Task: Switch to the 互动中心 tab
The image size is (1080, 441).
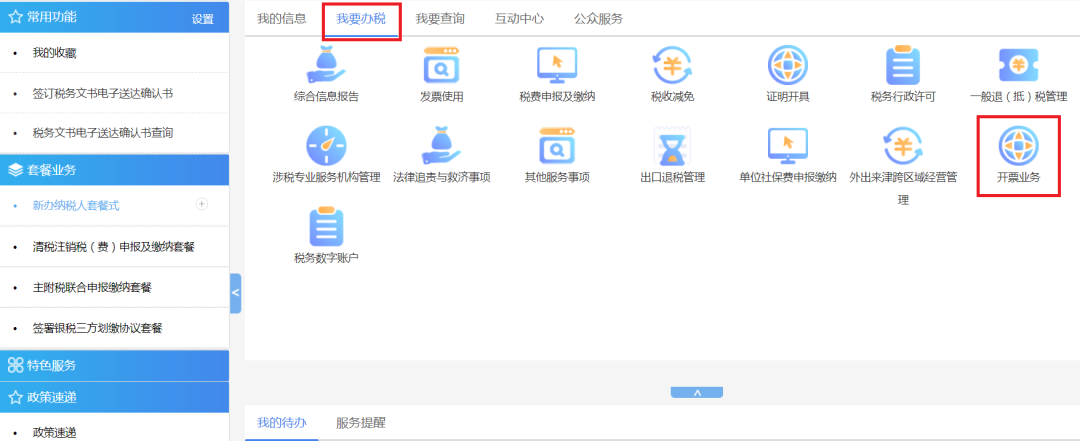Action: [x=520, y=18]
